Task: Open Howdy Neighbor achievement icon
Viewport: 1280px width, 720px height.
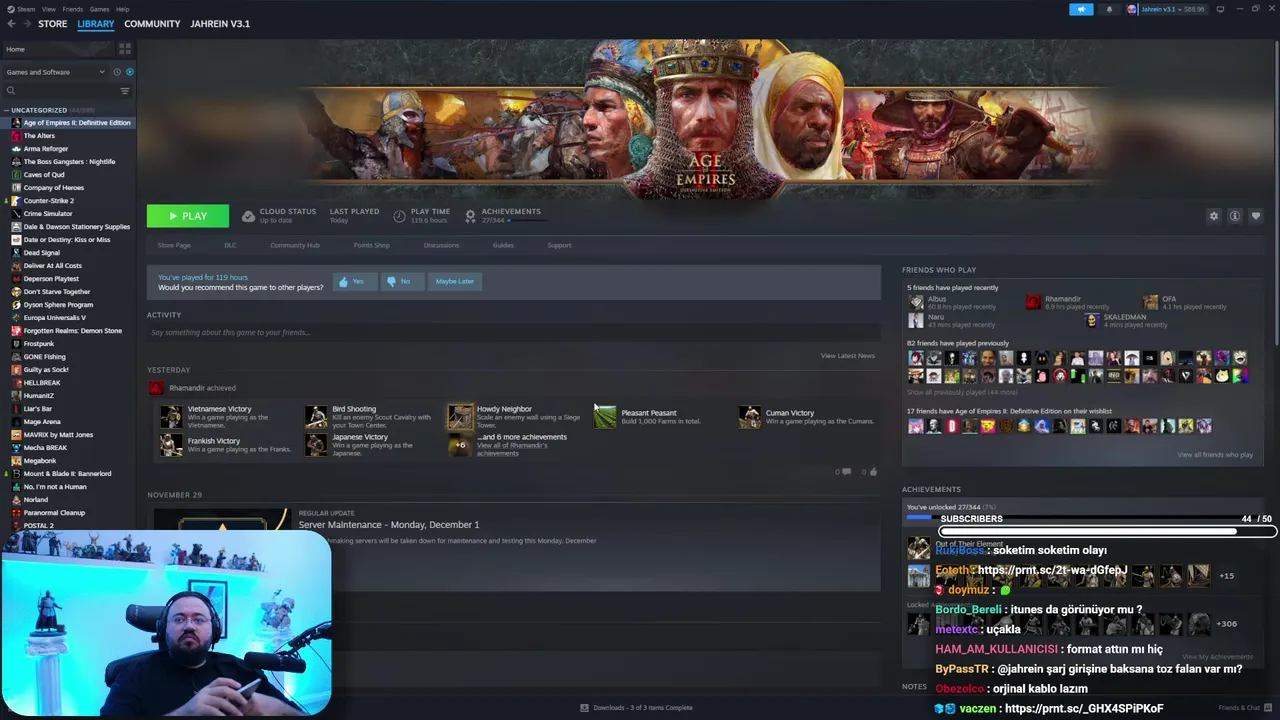Action: pyautogui.click(x=460, y=417)
